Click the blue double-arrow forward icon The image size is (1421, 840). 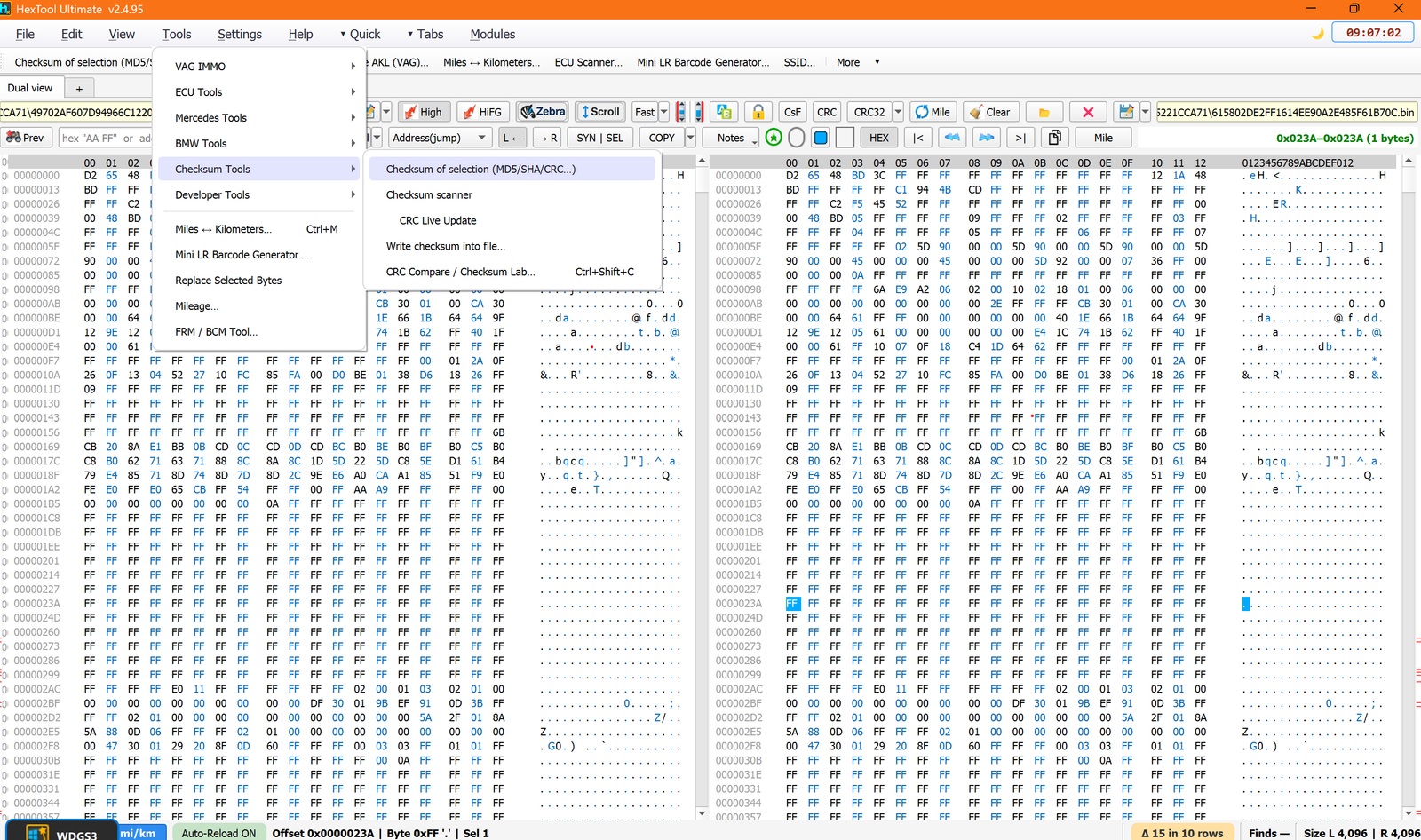986,138
